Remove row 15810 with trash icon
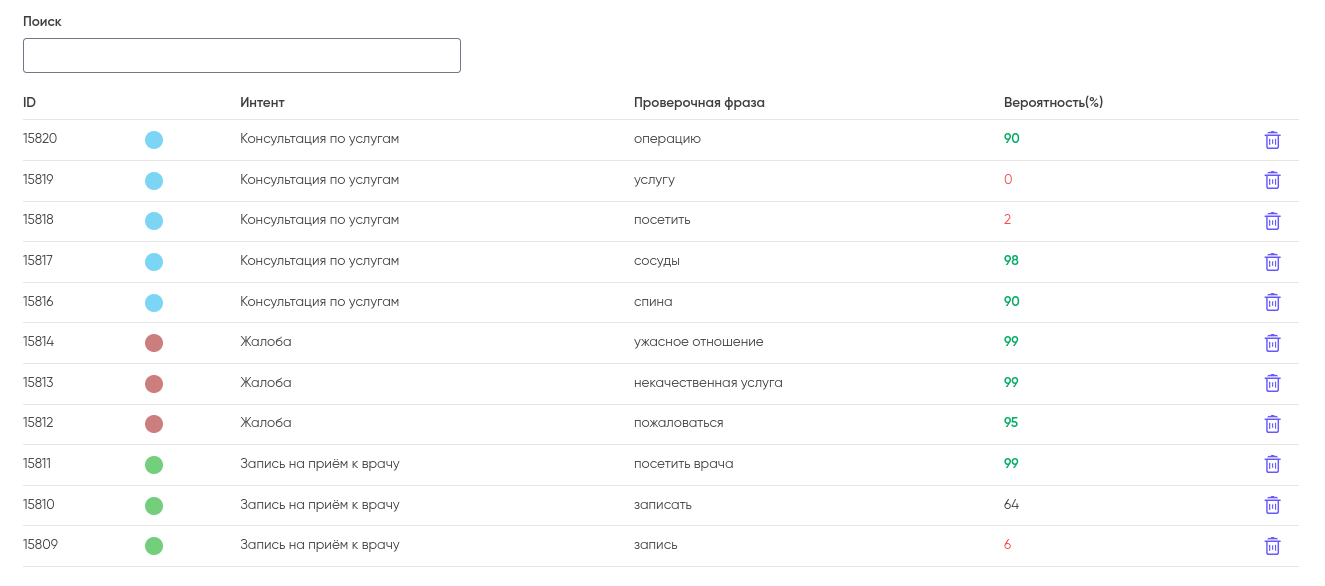 (x=1272, y=505)
